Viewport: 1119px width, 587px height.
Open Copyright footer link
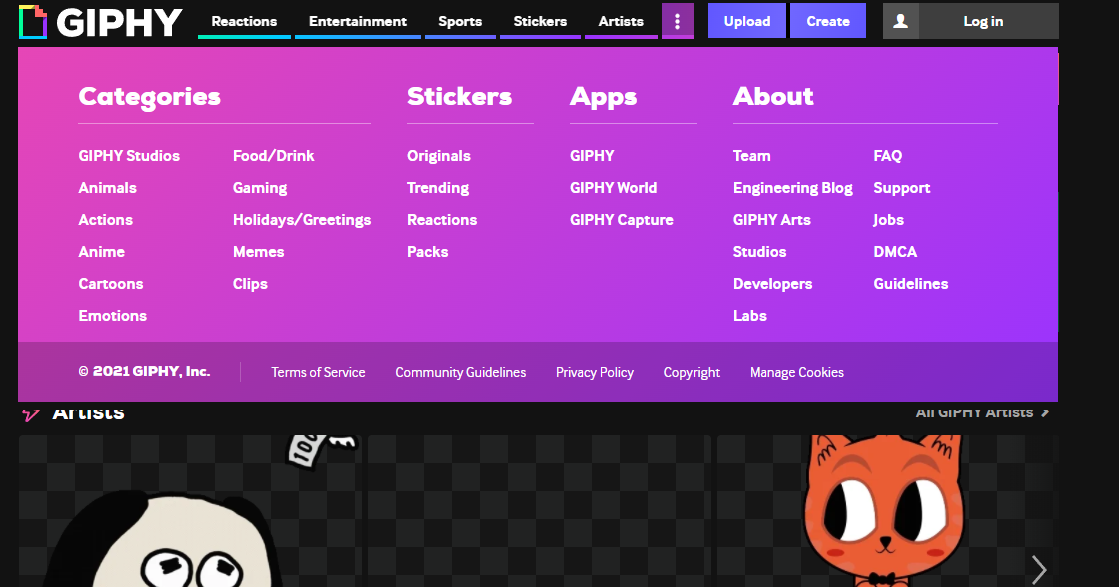click(x=692, y=372)
